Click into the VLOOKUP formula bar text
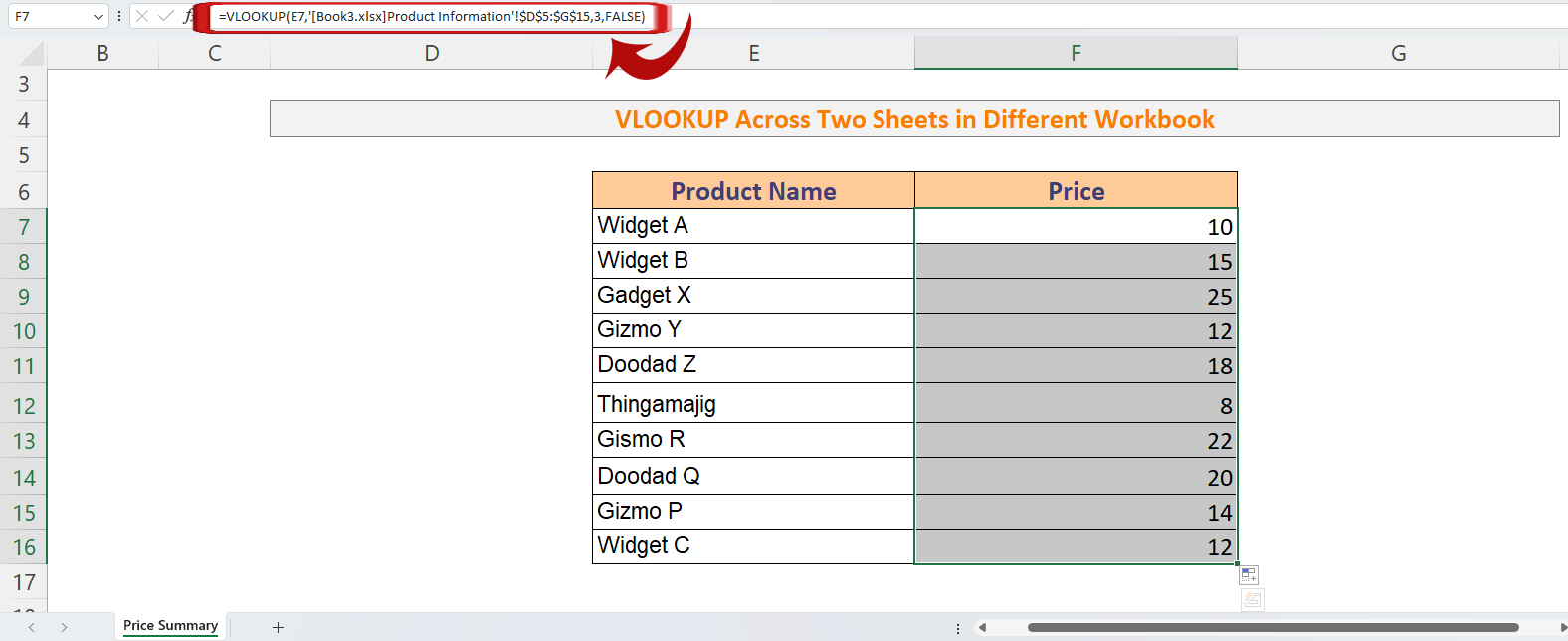Viewport: 1568px width, 641px height. pos(432,17)
